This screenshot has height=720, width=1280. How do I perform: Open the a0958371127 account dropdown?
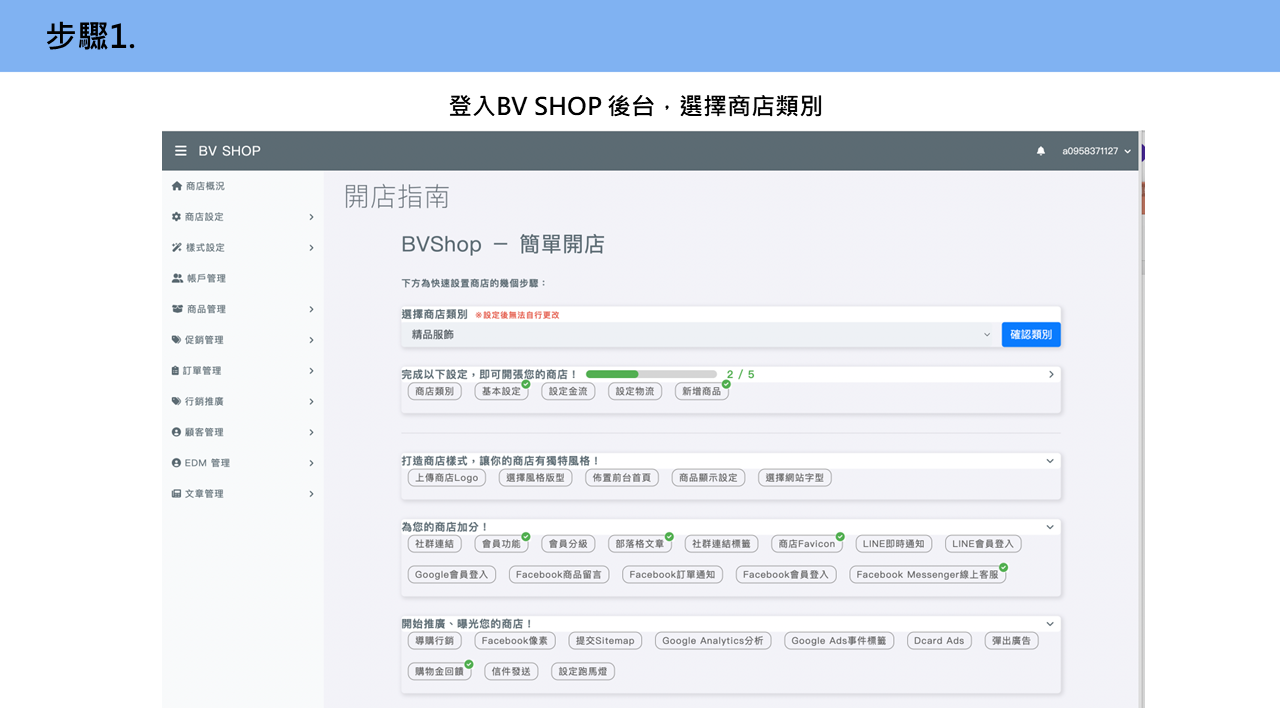click(1096, 151)
